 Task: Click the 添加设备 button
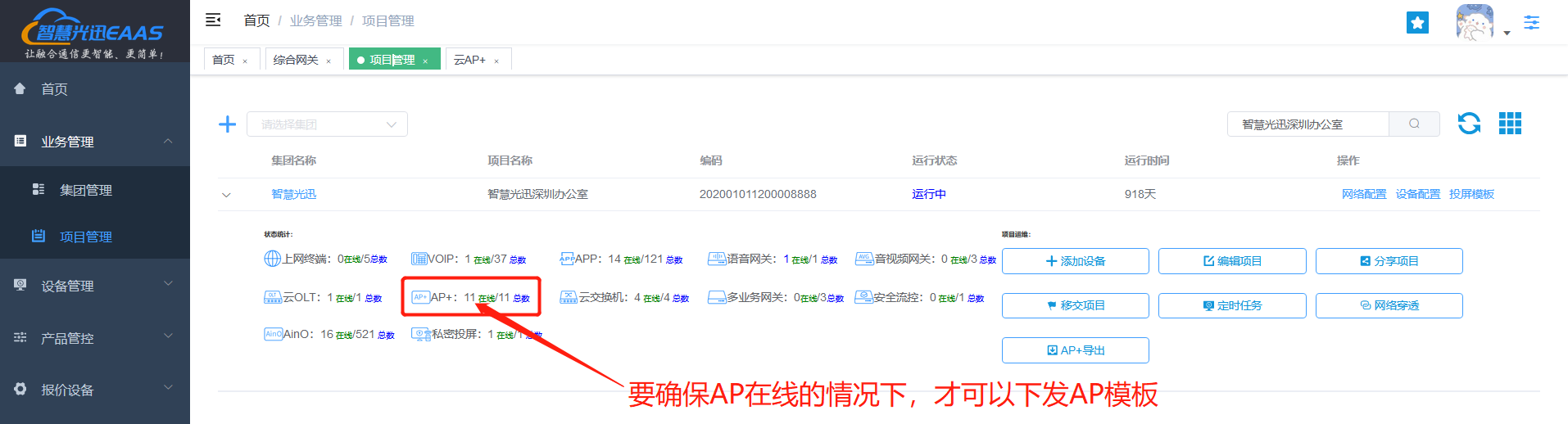click(x=1075, y=261)
